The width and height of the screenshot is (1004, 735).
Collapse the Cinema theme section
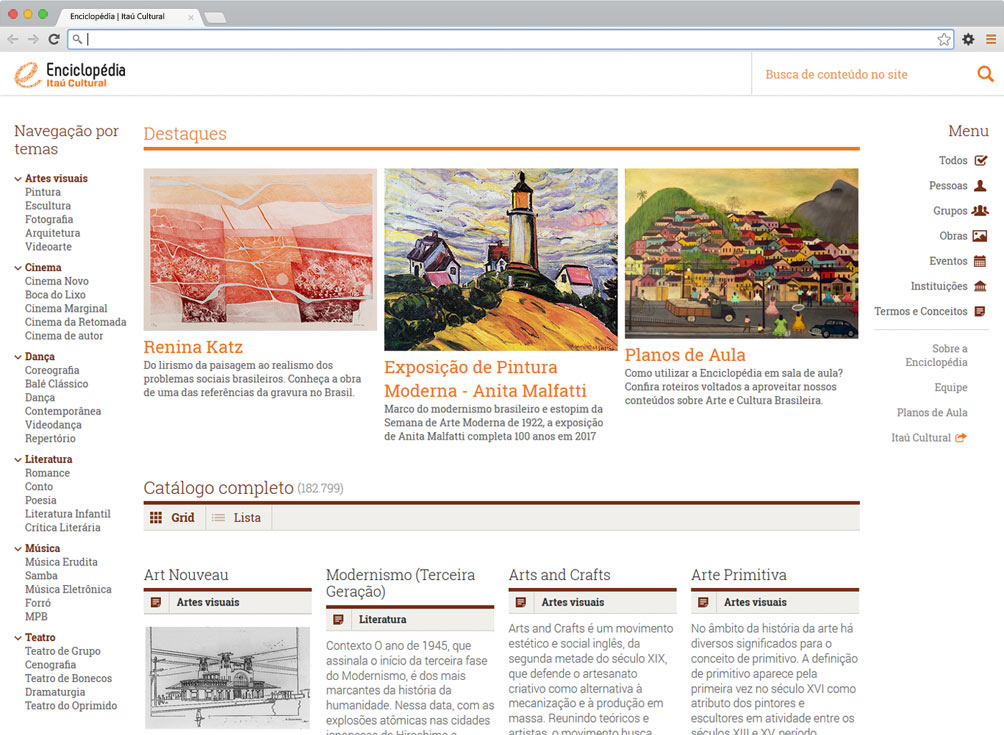[x=18, y=268]
